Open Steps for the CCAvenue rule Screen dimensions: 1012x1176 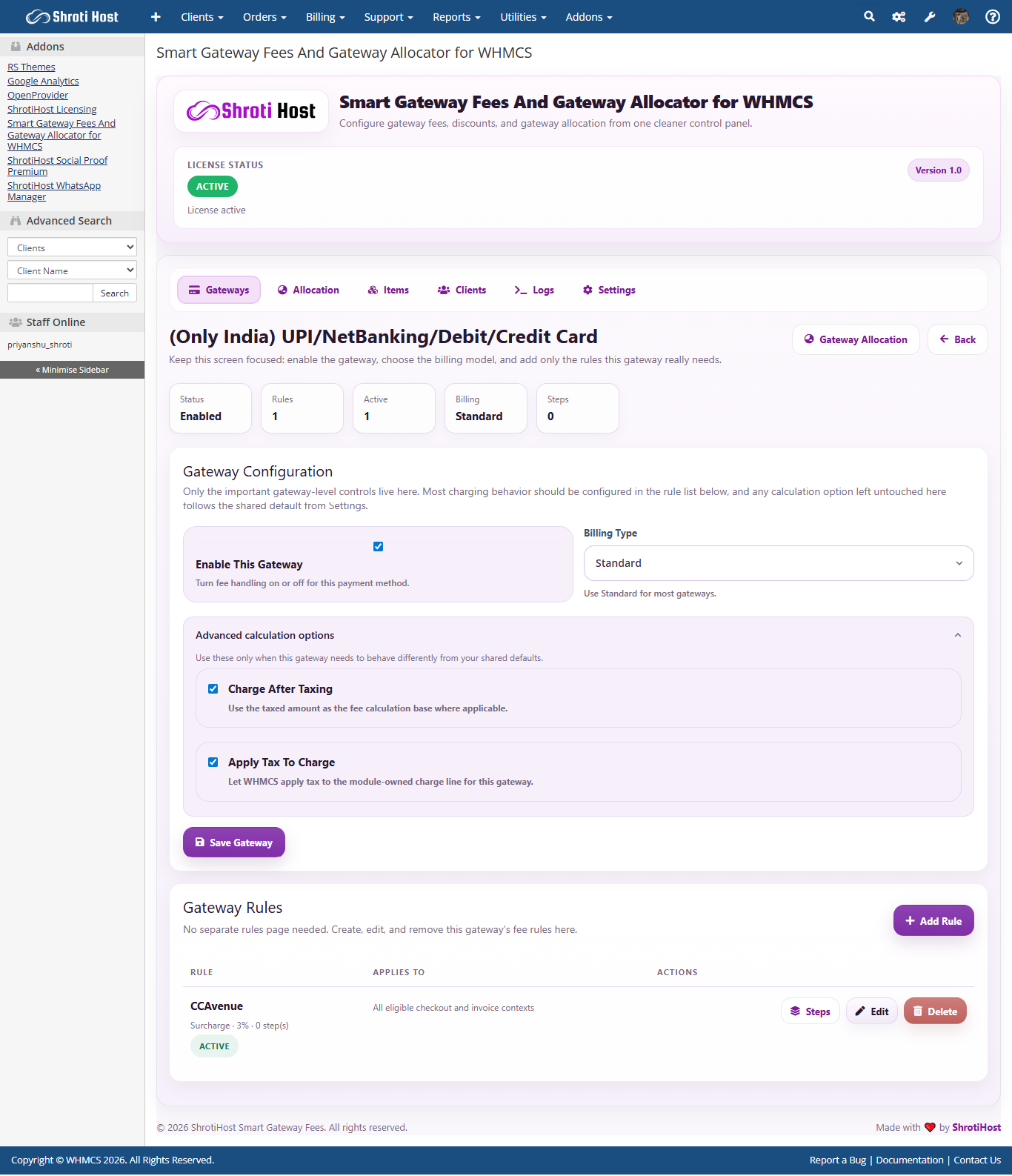pyautogui.click(x=810, y=1011)
